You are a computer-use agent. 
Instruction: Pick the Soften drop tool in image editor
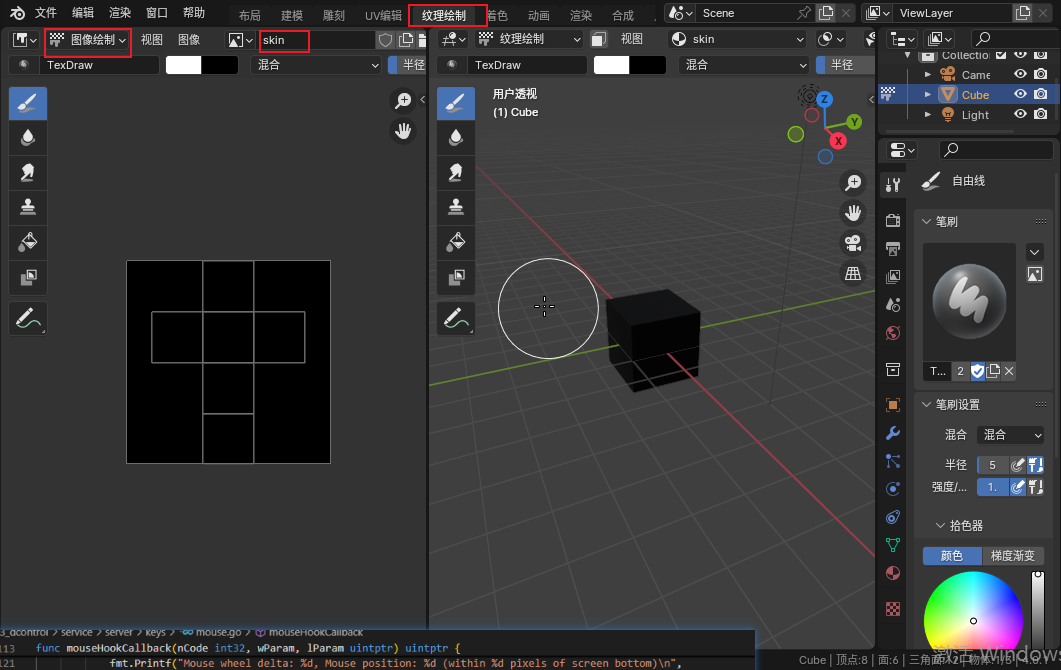point(28,138)
